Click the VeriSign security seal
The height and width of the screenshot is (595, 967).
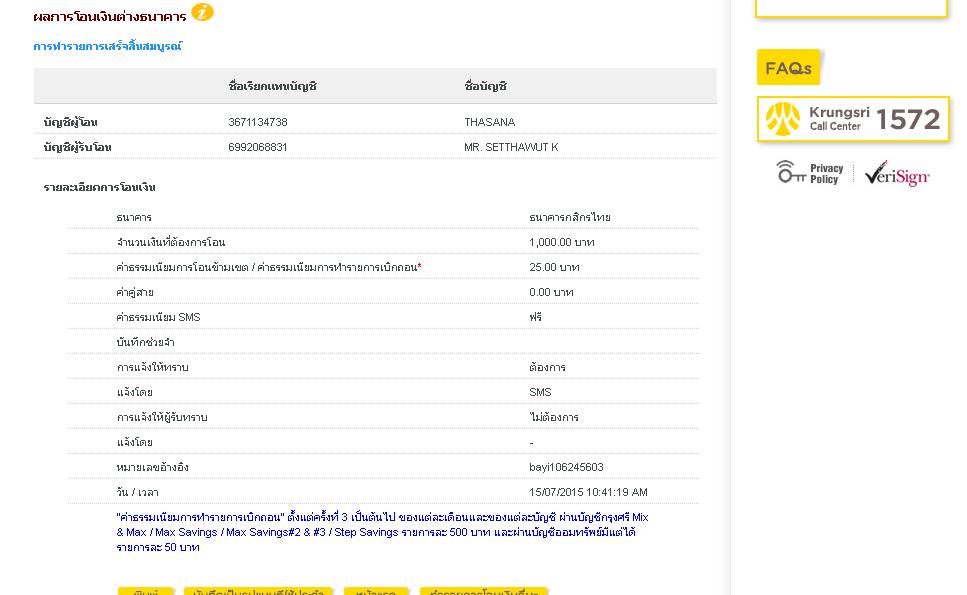coord(897,173)
